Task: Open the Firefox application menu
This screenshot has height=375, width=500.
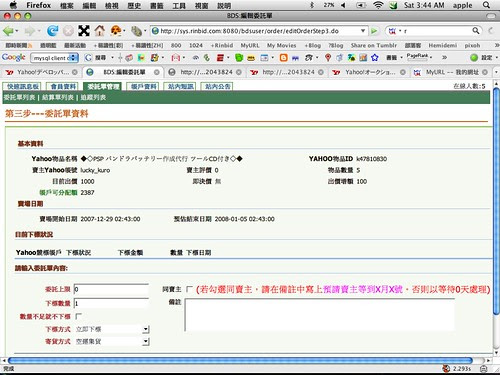Action: pyautogui.click(x=39, y=5)
